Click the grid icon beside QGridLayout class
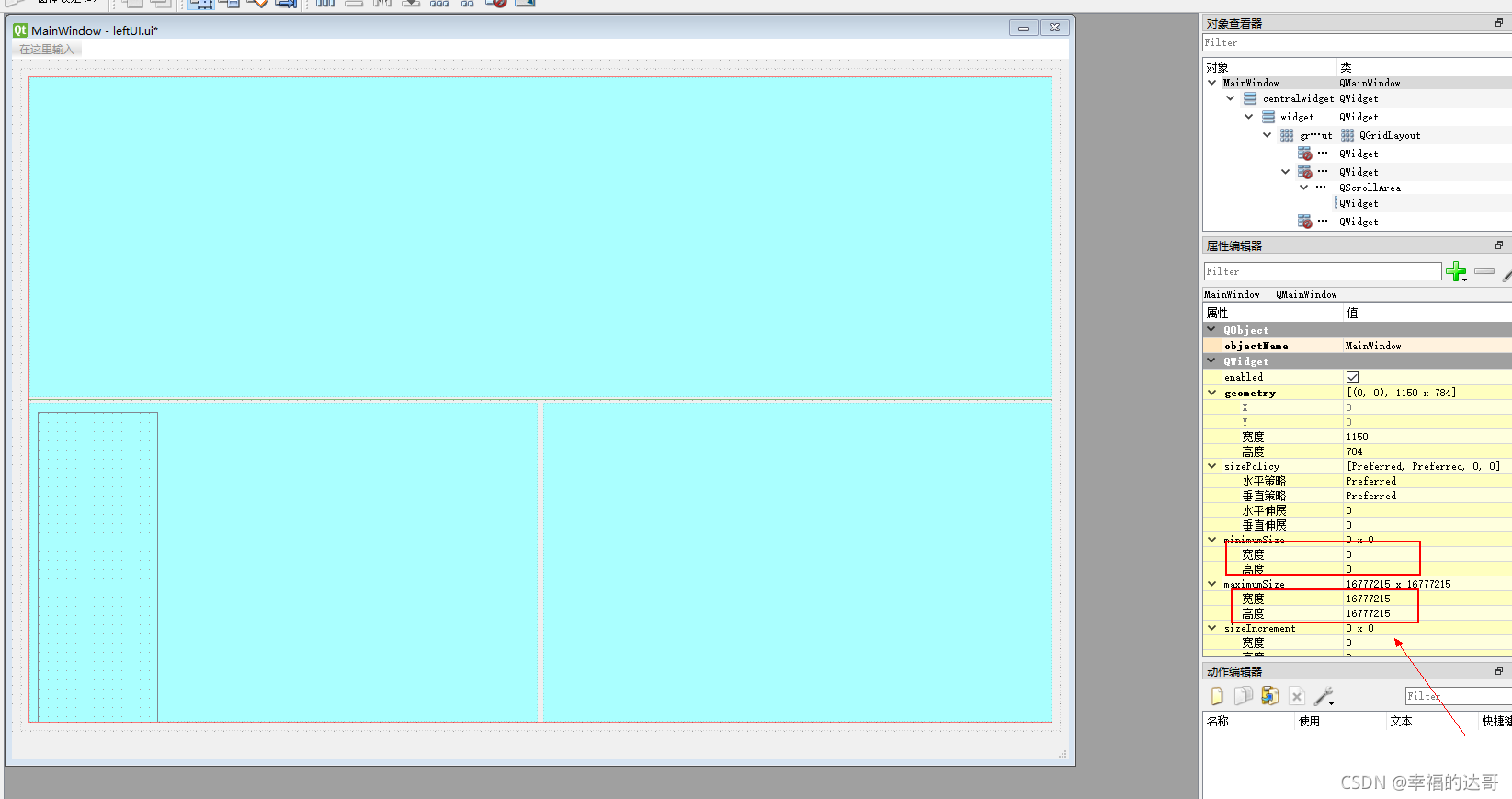The height and width of the screenshot is (799, 1512). 1347,135
